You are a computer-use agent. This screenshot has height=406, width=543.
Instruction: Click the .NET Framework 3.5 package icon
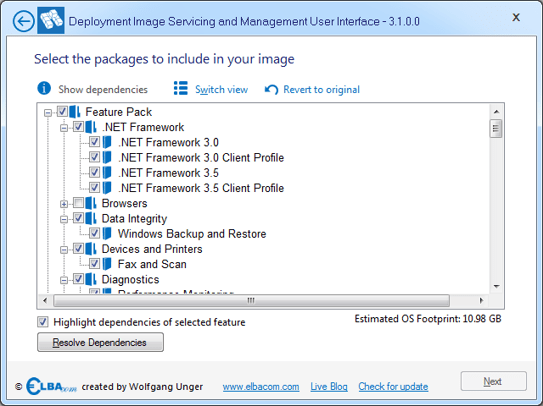(x=107, y=173)
